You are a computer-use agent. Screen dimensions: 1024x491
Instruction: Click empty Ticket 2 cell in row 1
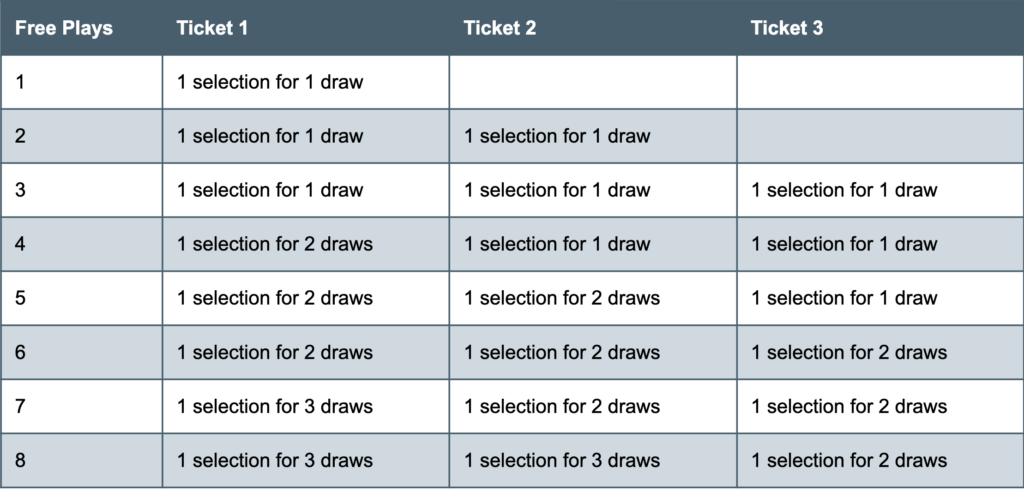[x=593, y=82]
